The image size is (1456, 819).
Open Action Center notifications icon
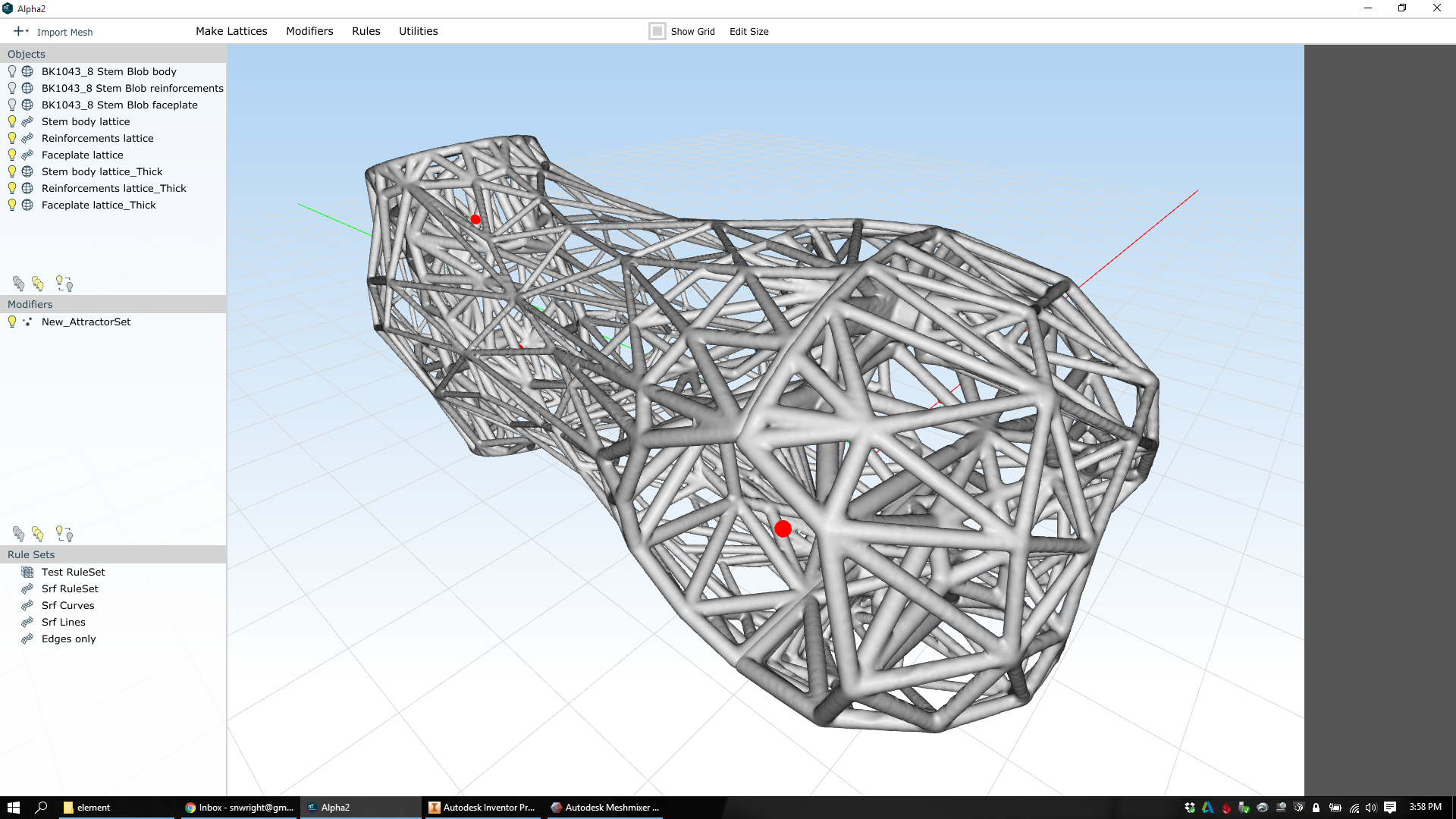click(1390, 808)
